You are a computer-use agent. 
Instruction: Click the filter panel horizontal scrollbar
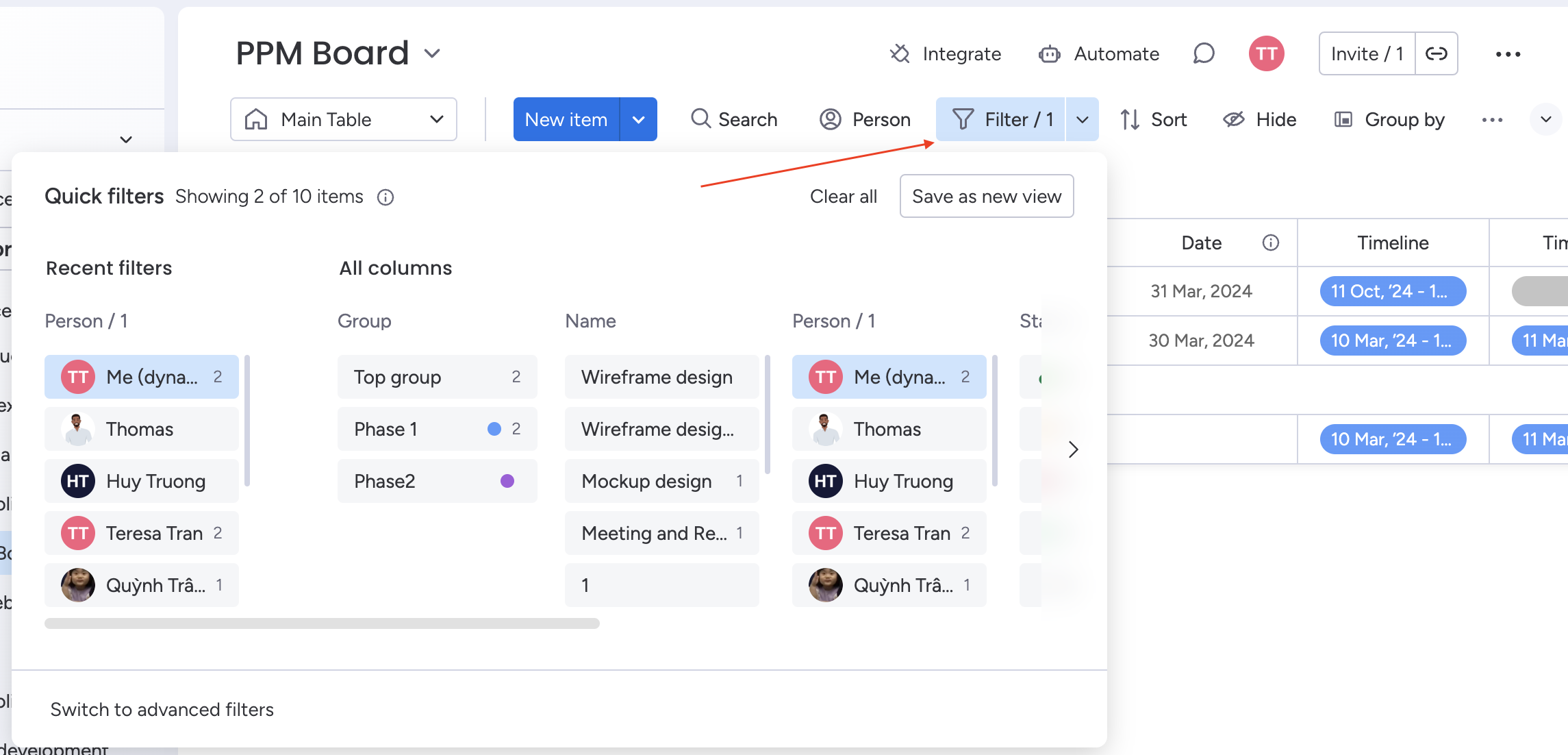pyautogui.click(x=322, y=623)
